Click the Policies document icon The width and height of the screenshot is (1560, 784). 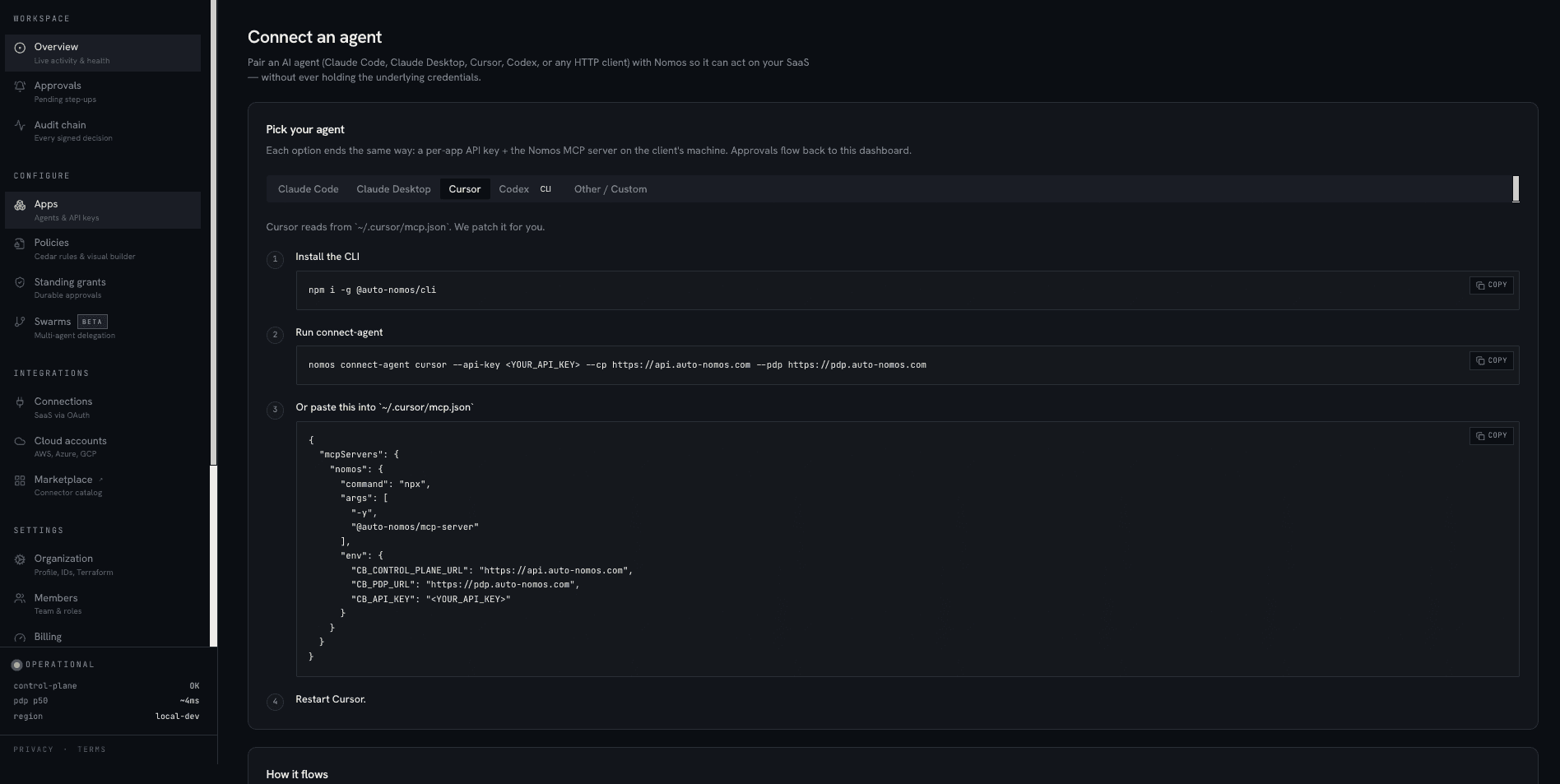[x=20, y=244]
